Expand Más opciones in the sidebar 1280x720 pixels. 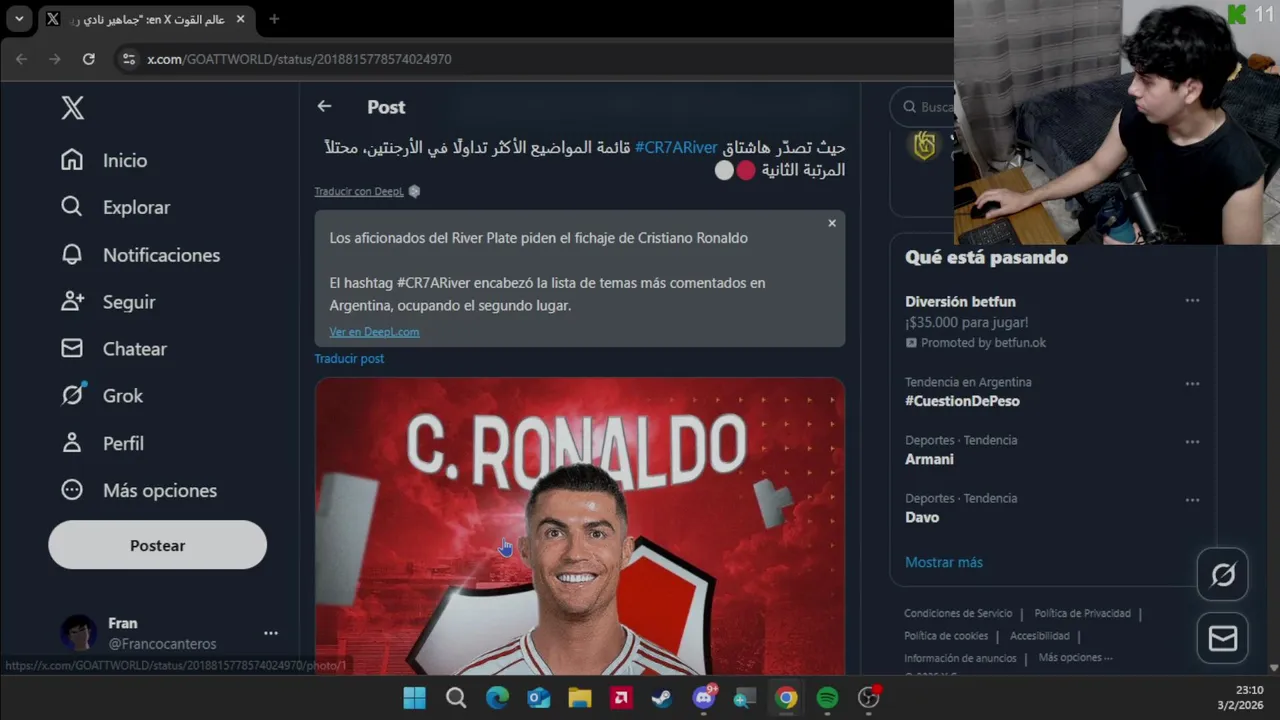[139, 490]
